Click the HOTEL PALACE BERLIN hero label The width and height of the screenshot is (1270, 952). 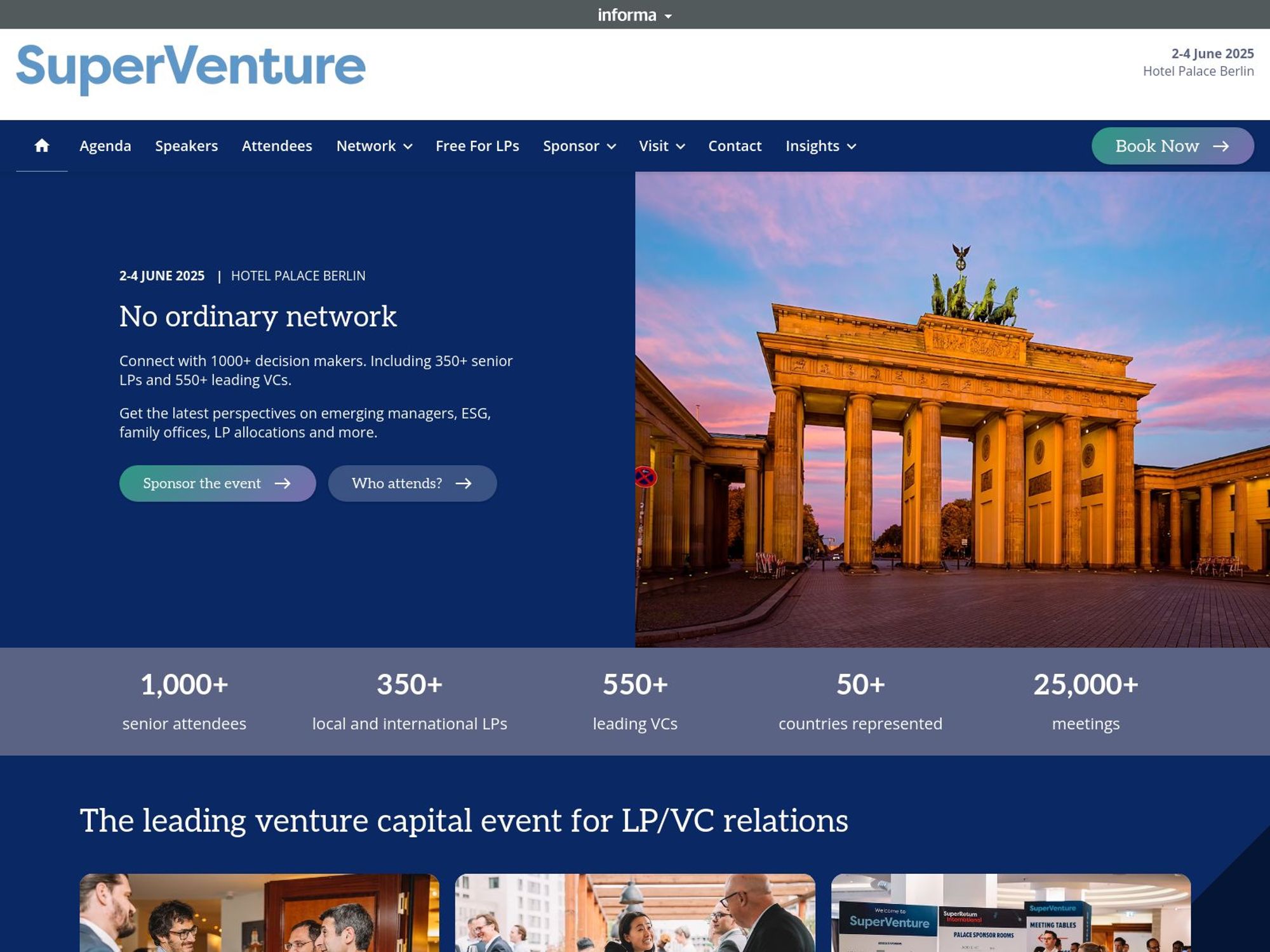point(298,276)
